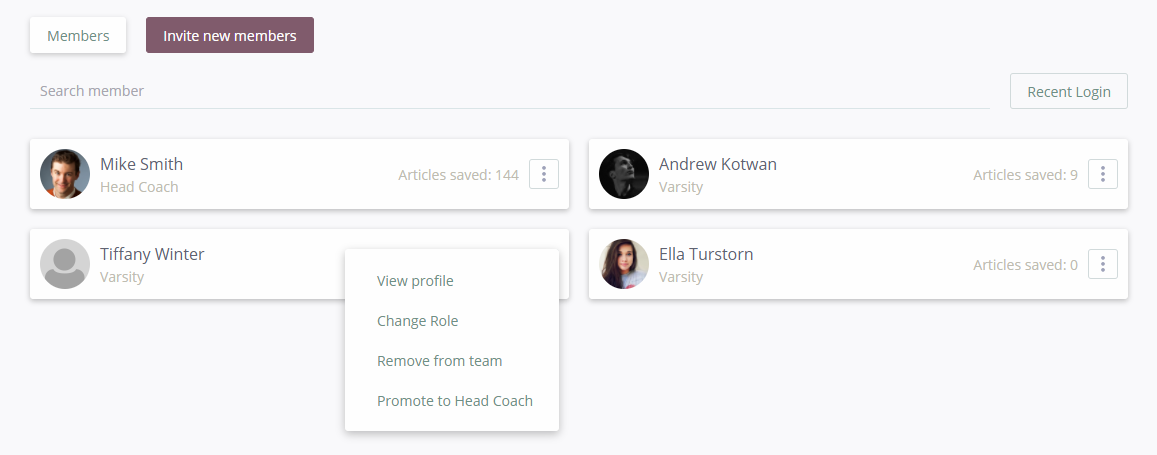Click the Ella Turstorn name

[x=705, y=254]
